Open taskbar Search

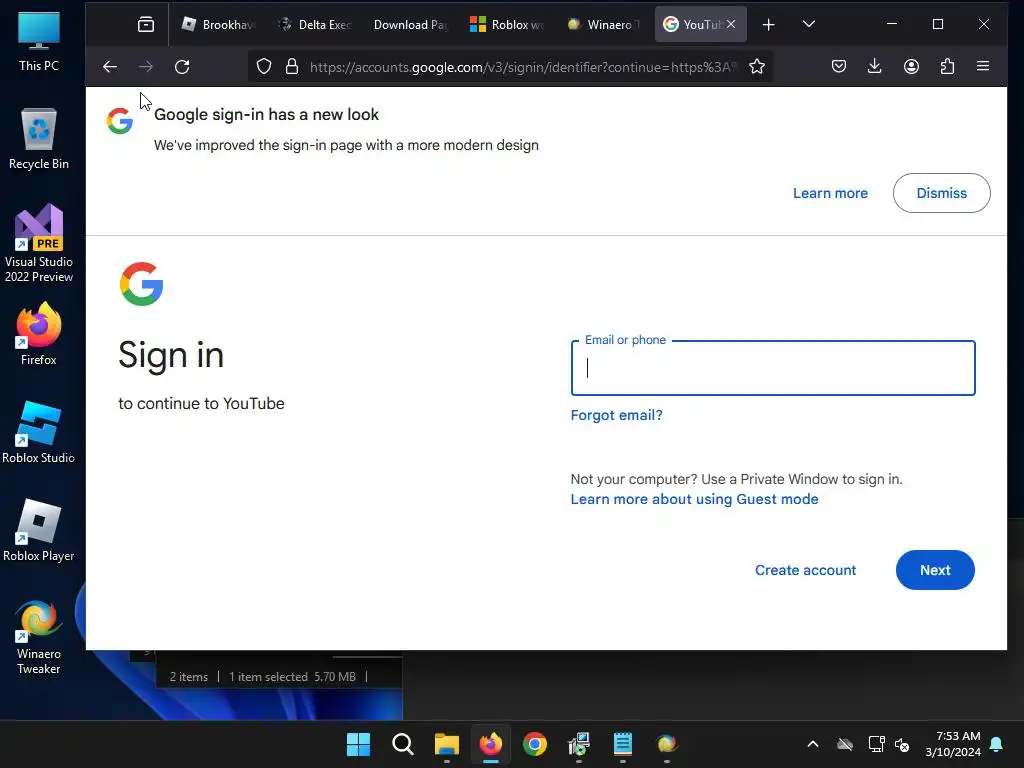click(x=402, y=744)
